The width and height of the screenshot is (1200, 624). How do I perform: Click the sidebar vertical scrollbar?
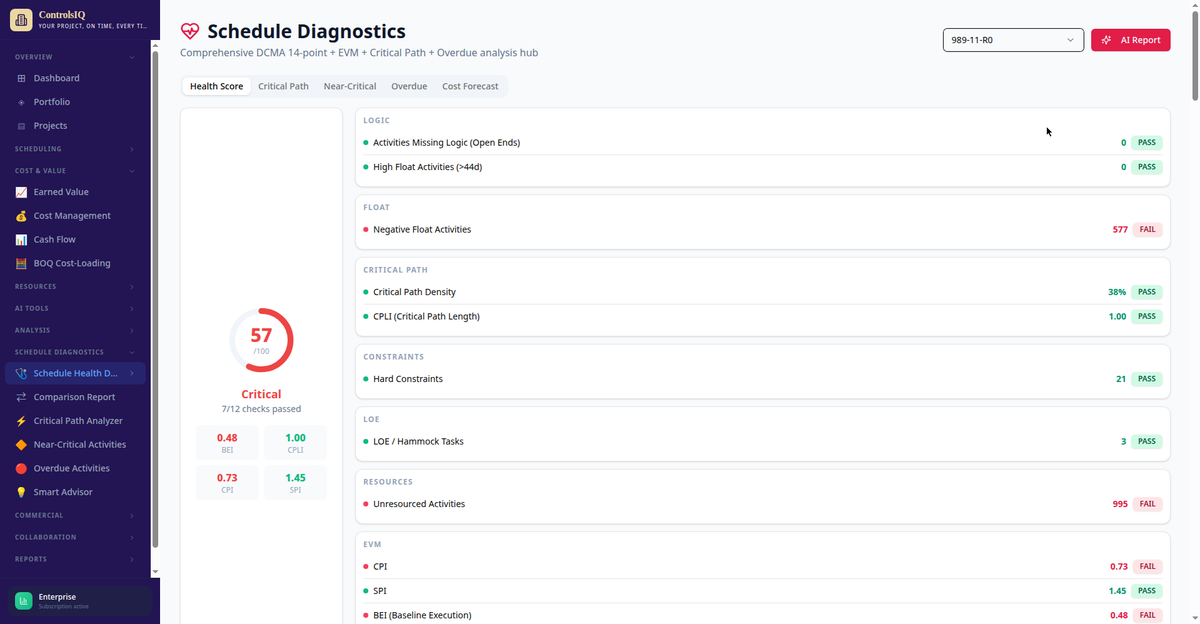155,297
